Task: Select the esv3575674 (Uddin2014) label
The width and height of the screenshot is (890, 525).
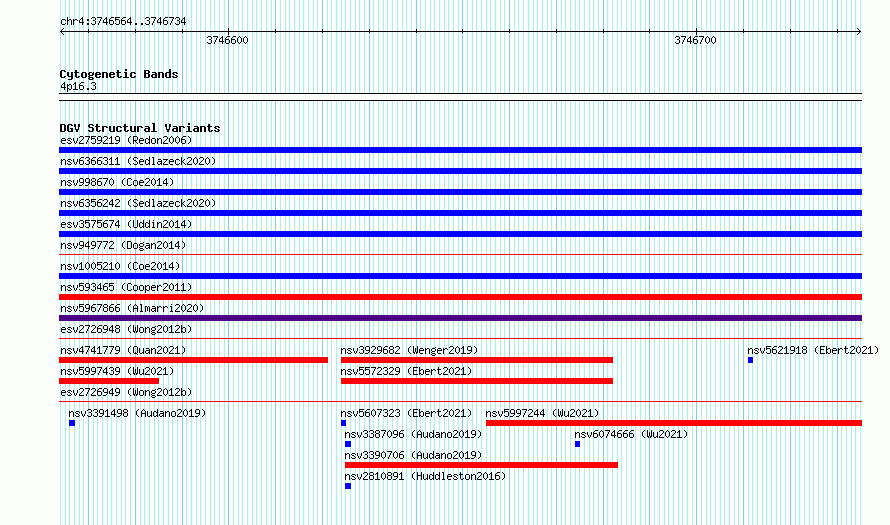Action: [126, 224]
